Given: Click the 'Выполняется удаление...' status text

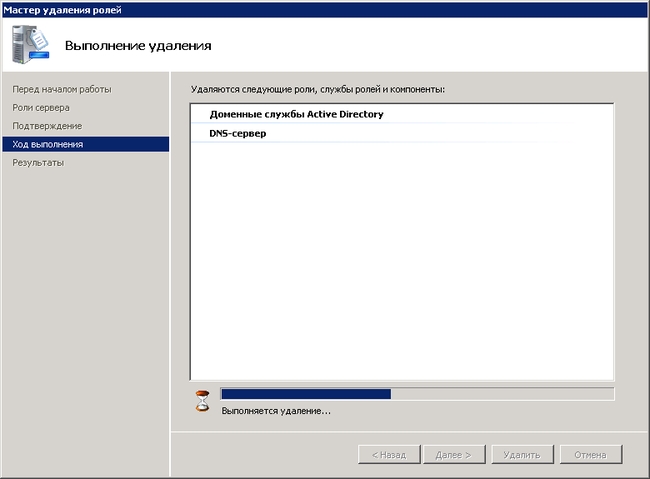Looking at the screenshot, I should coord(276,411).
